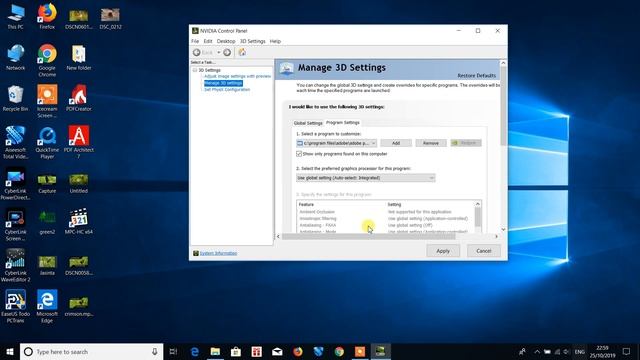The image size is (640, 360).
Task: Select the QuickTime Player desktop shortcut
Action: [47, 142]
